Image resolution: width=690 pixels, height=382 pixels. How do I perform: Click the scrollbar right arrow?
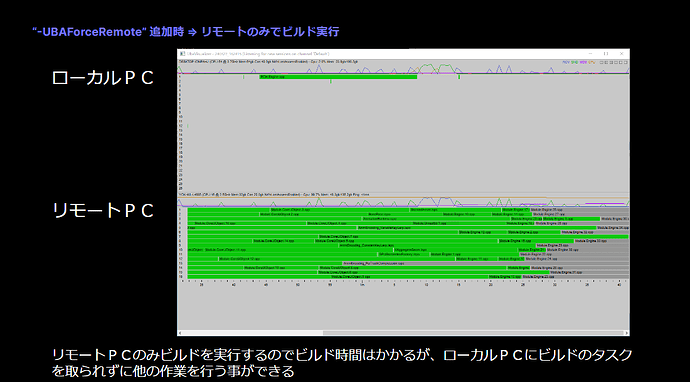627,333
